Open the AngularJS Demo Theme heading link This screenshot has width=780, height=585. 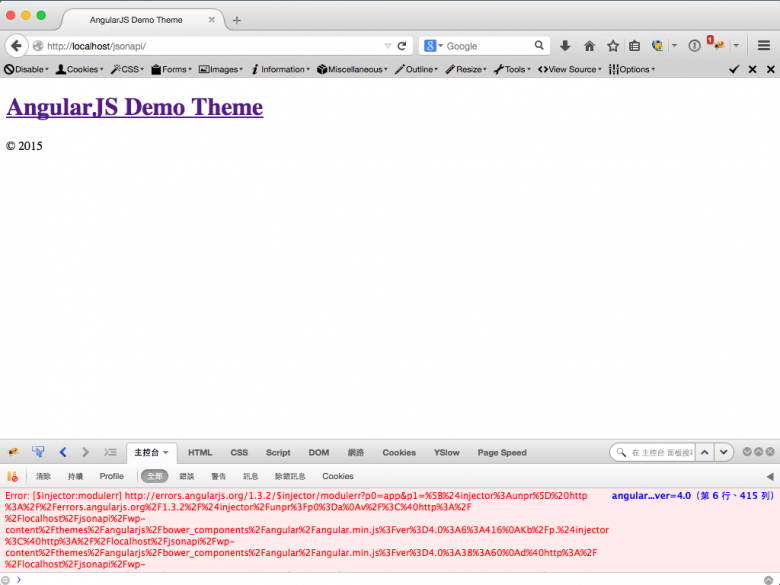(x=134, y=107)
